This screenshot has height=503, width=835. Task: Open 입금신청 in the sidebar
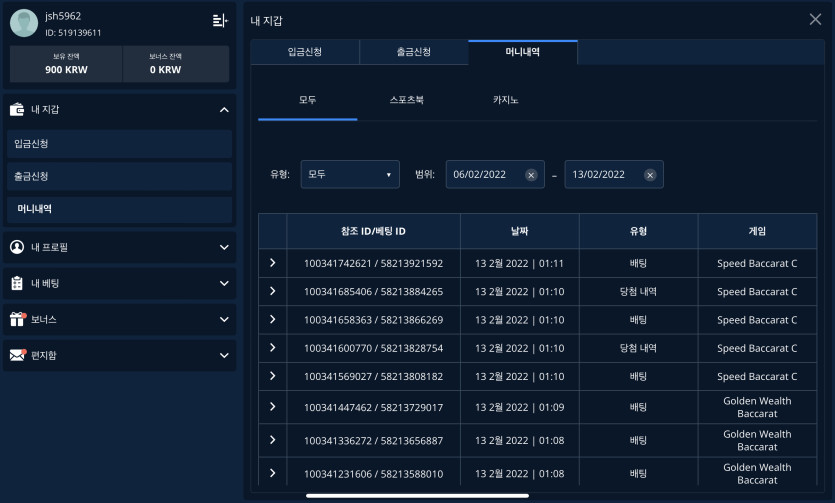(119, 144)
